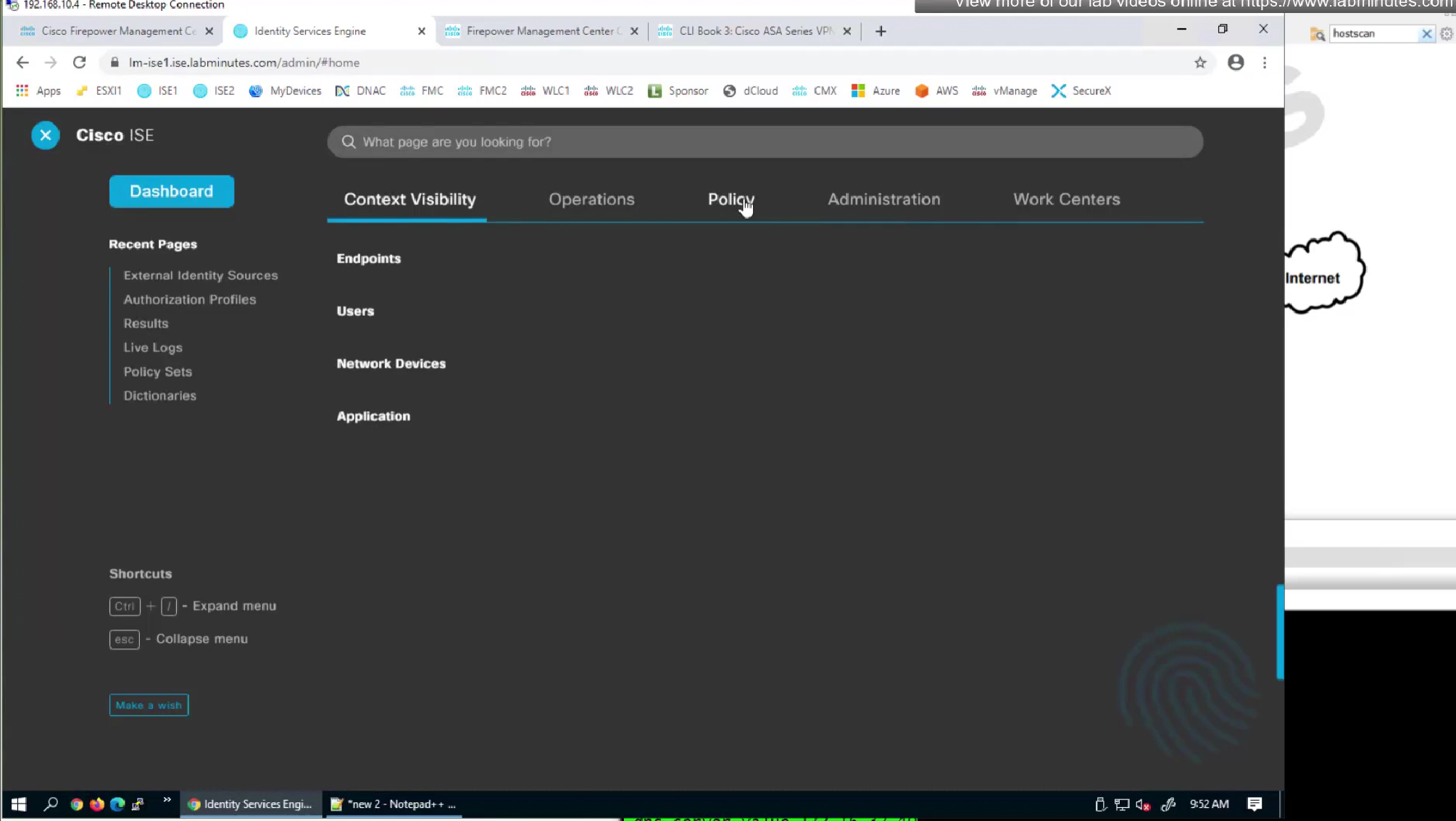Image resolution: width=1456 pixels, height=821 pixels.
Task: Open the Chrome profile account icon
Action: (1236, 62)
